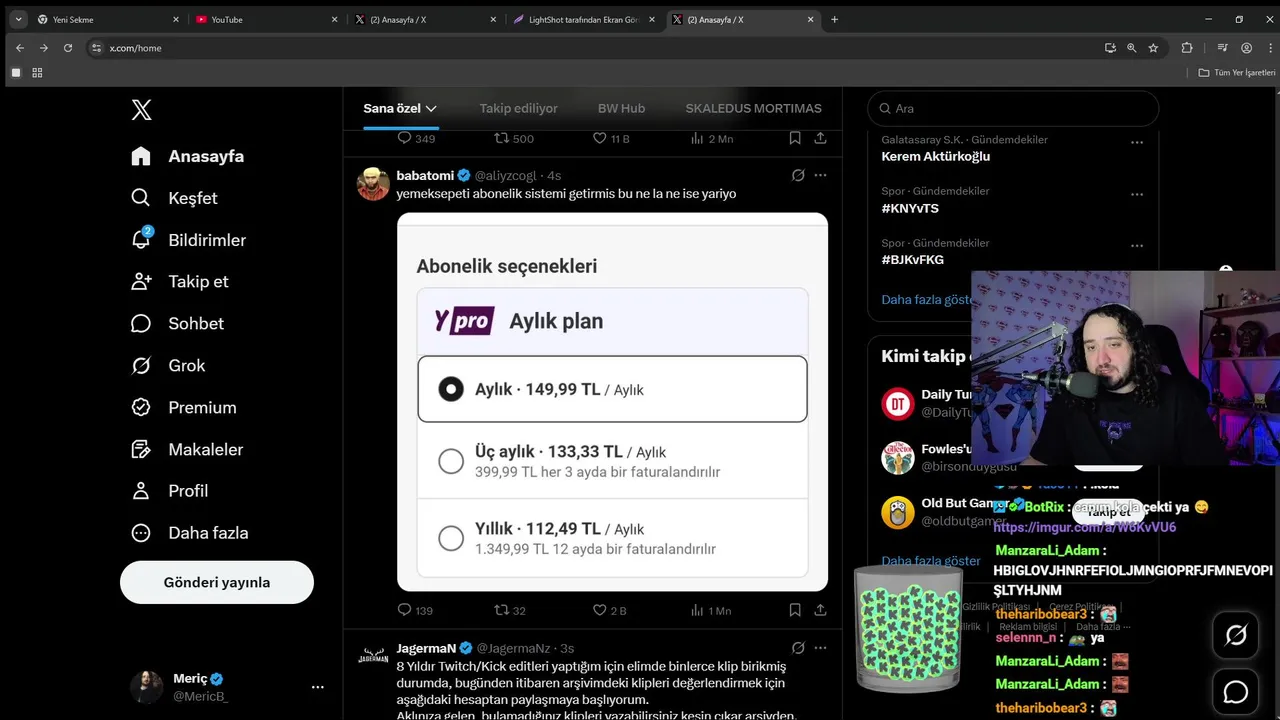Reply to babatomi post with 139 comments

pos(415,610)
